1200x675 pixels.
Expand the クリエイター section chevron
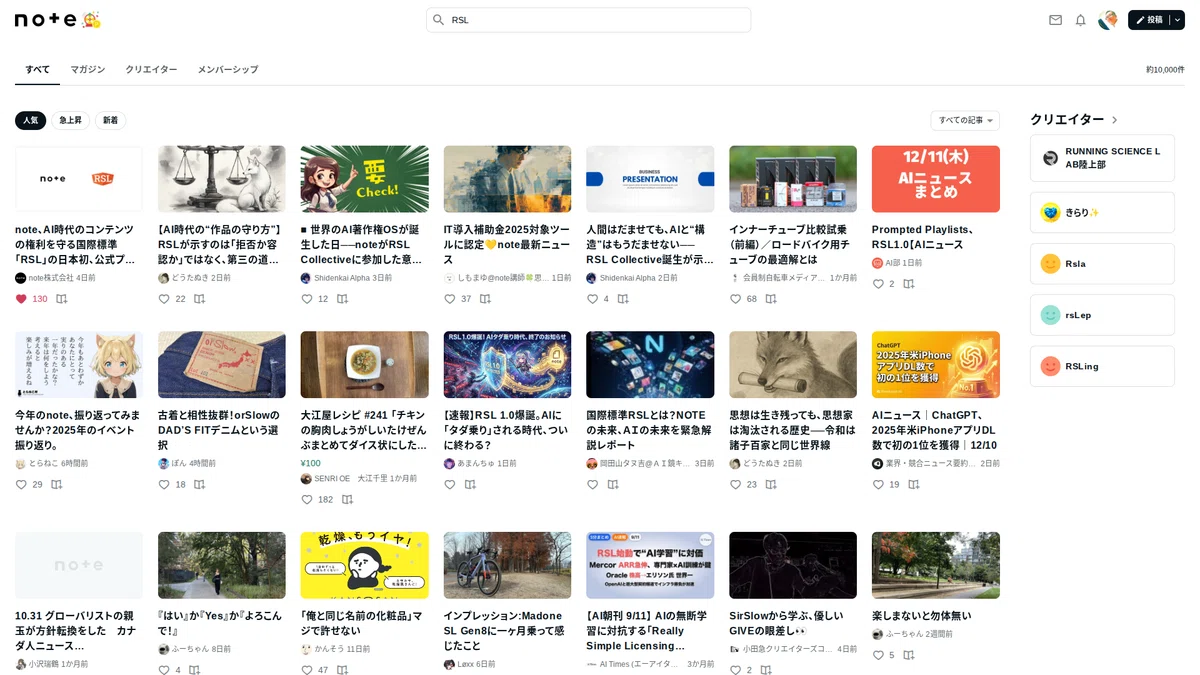click(1115, 120)
